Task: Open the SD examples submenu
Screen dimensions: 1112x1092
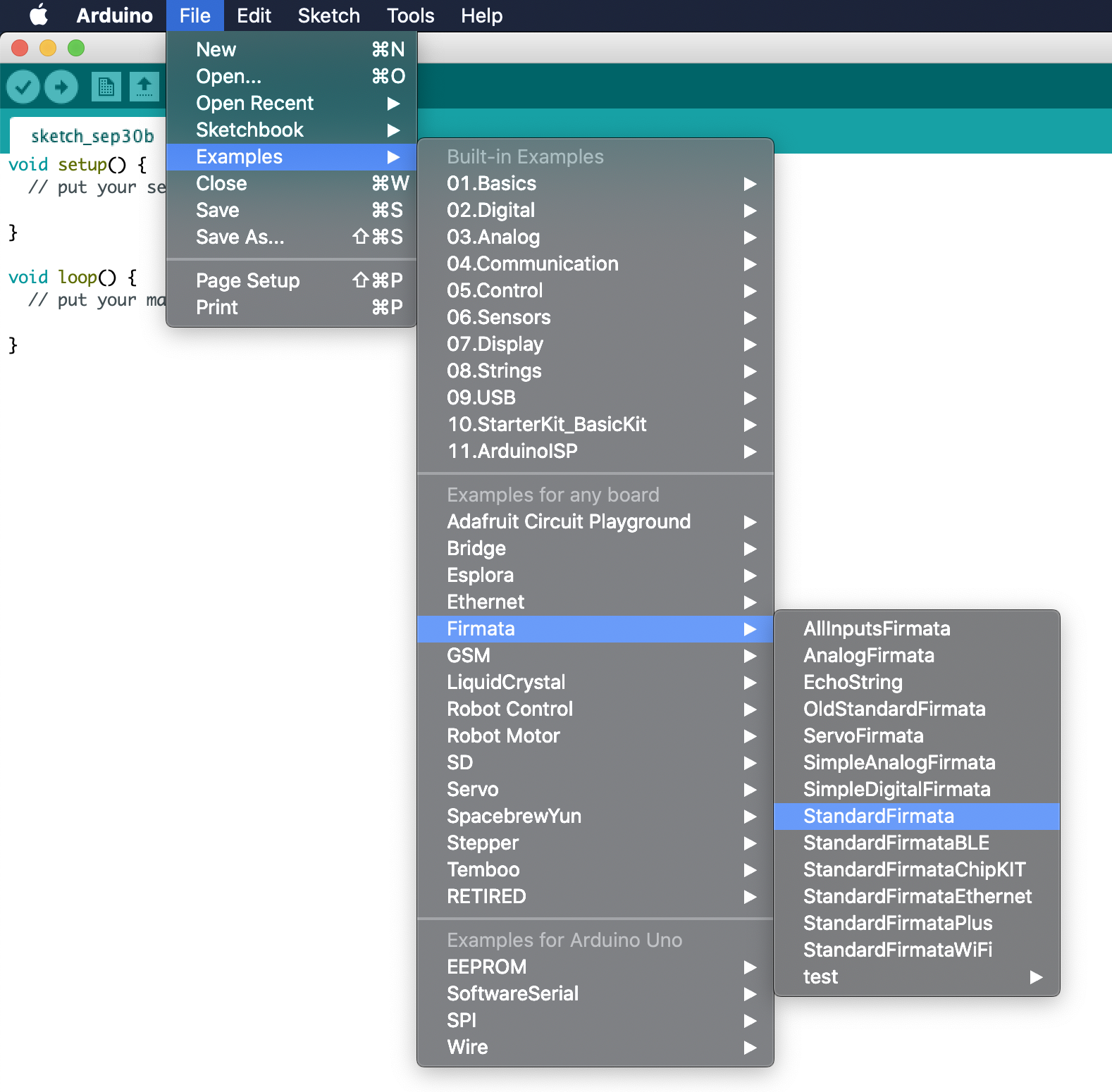Action: click(595, 762)
